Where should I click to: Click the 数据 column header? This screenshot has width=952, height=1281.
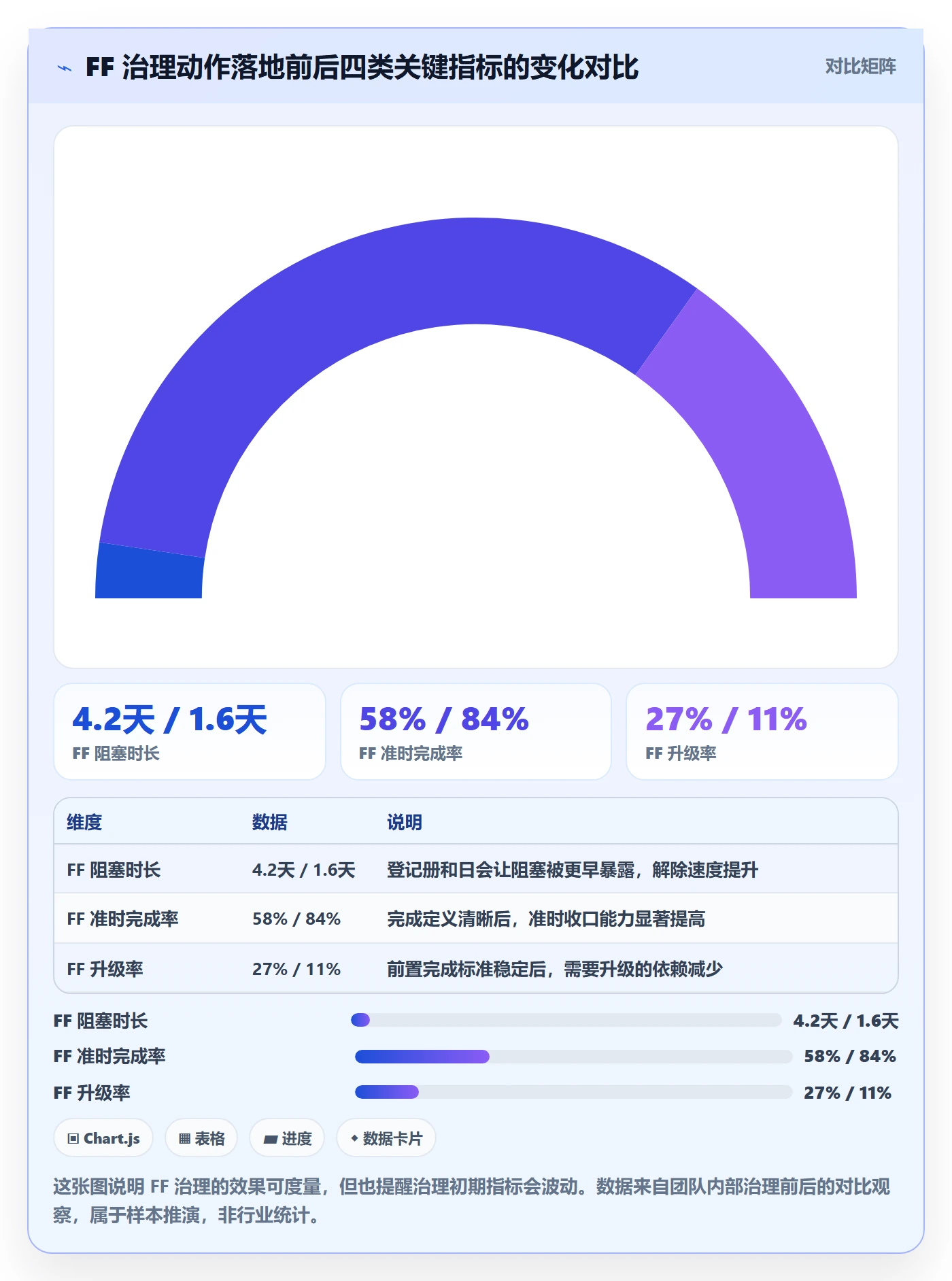point(270,822)
